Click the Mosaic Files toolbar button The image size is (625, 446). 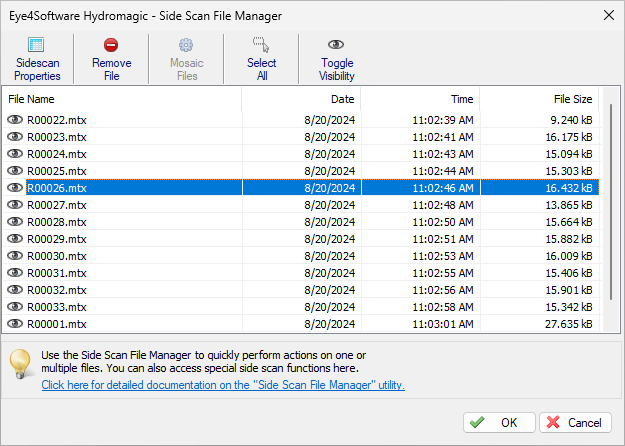(x=187, y=59)
